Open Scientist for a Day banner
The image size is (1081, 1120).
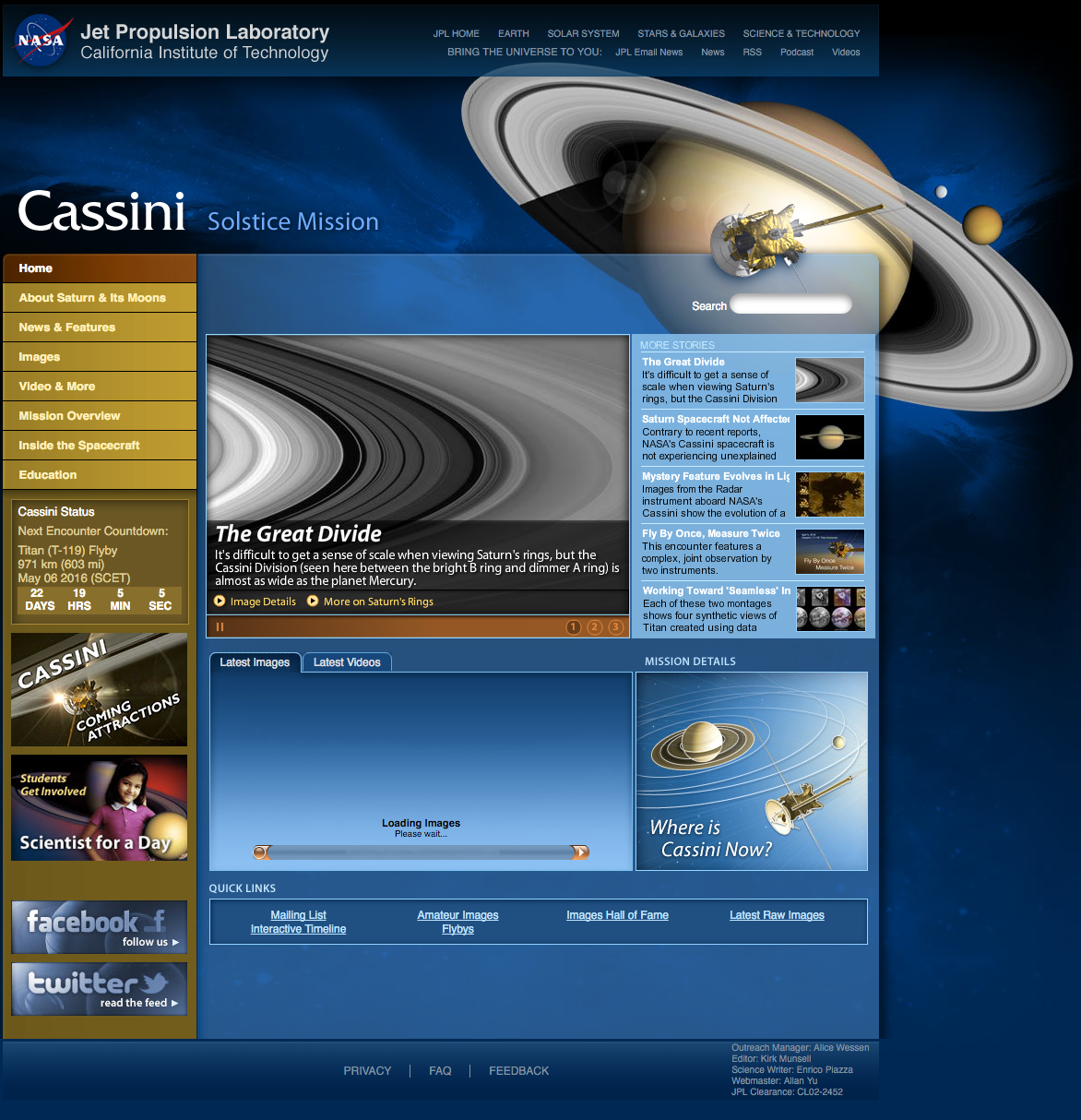click(x=100, y=808)
